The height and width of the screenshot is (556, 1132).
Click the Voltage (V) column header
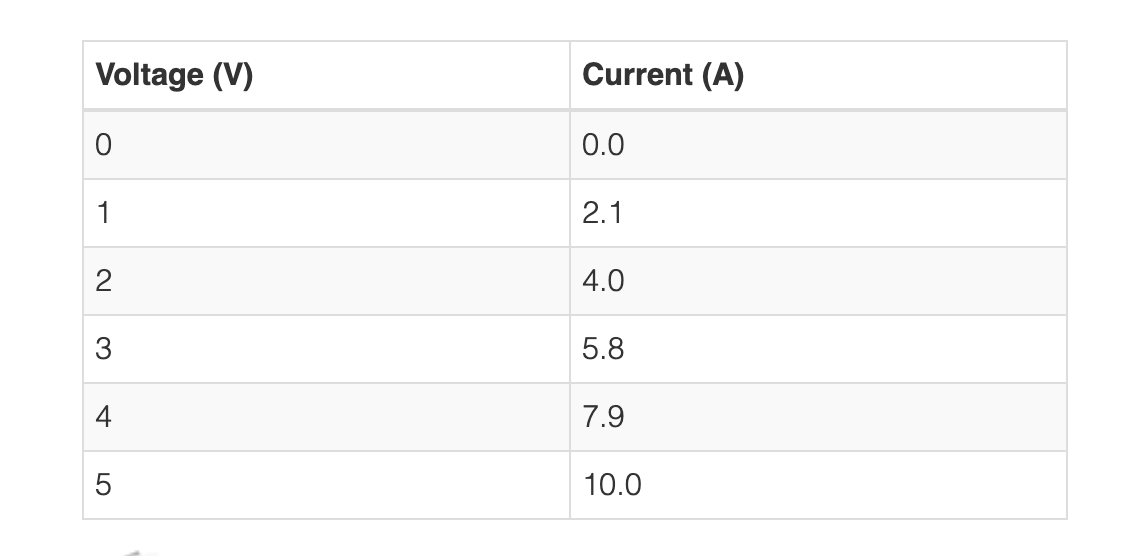coord(326,75)
